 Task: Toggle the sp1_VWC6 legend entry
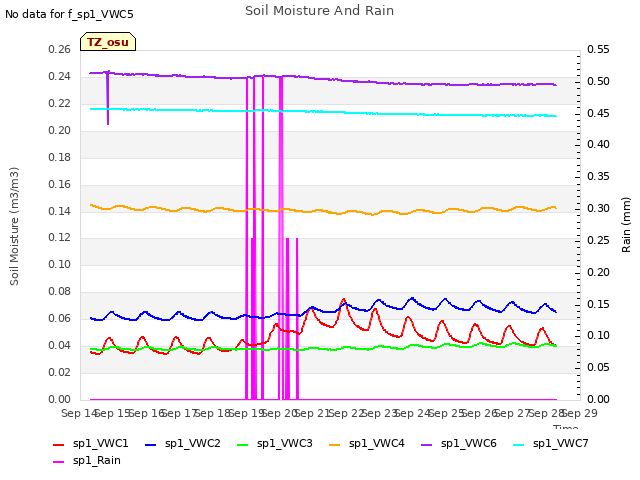[x=459, y=444]
